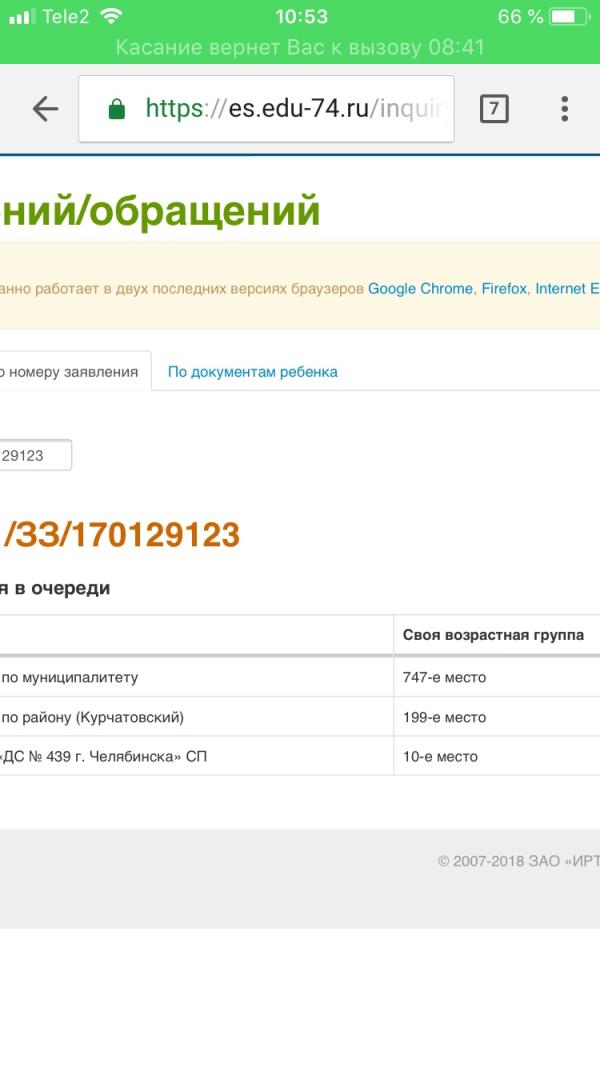Click the "199-е место" cell
600x1066 pixels.
pos(444,717)
